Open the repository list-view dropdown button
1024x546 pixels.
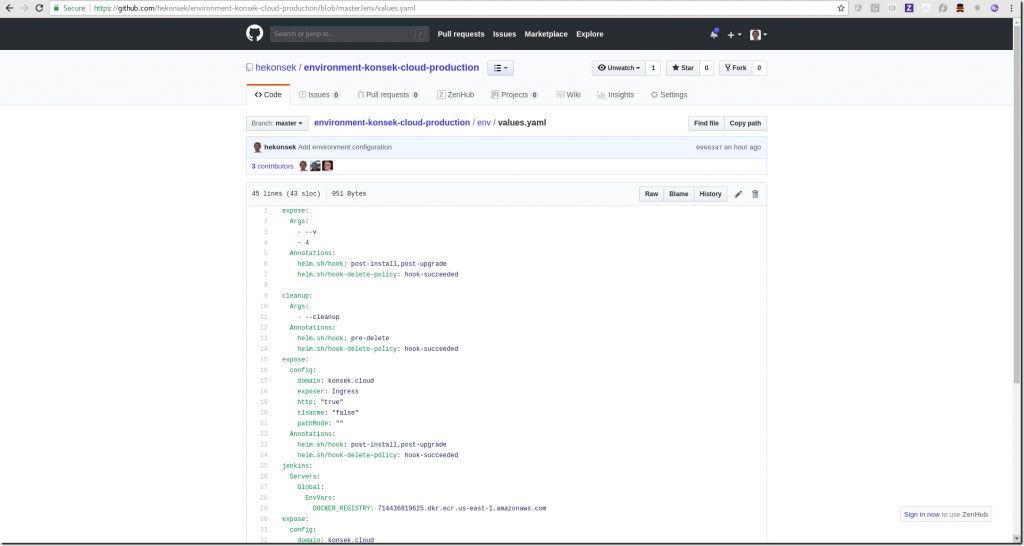pos(500,68)
